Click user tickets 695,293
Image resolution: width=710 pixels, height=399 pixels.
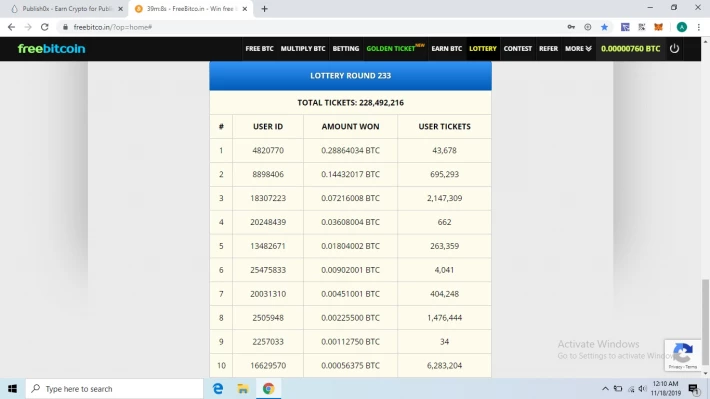tap(444, 174)
